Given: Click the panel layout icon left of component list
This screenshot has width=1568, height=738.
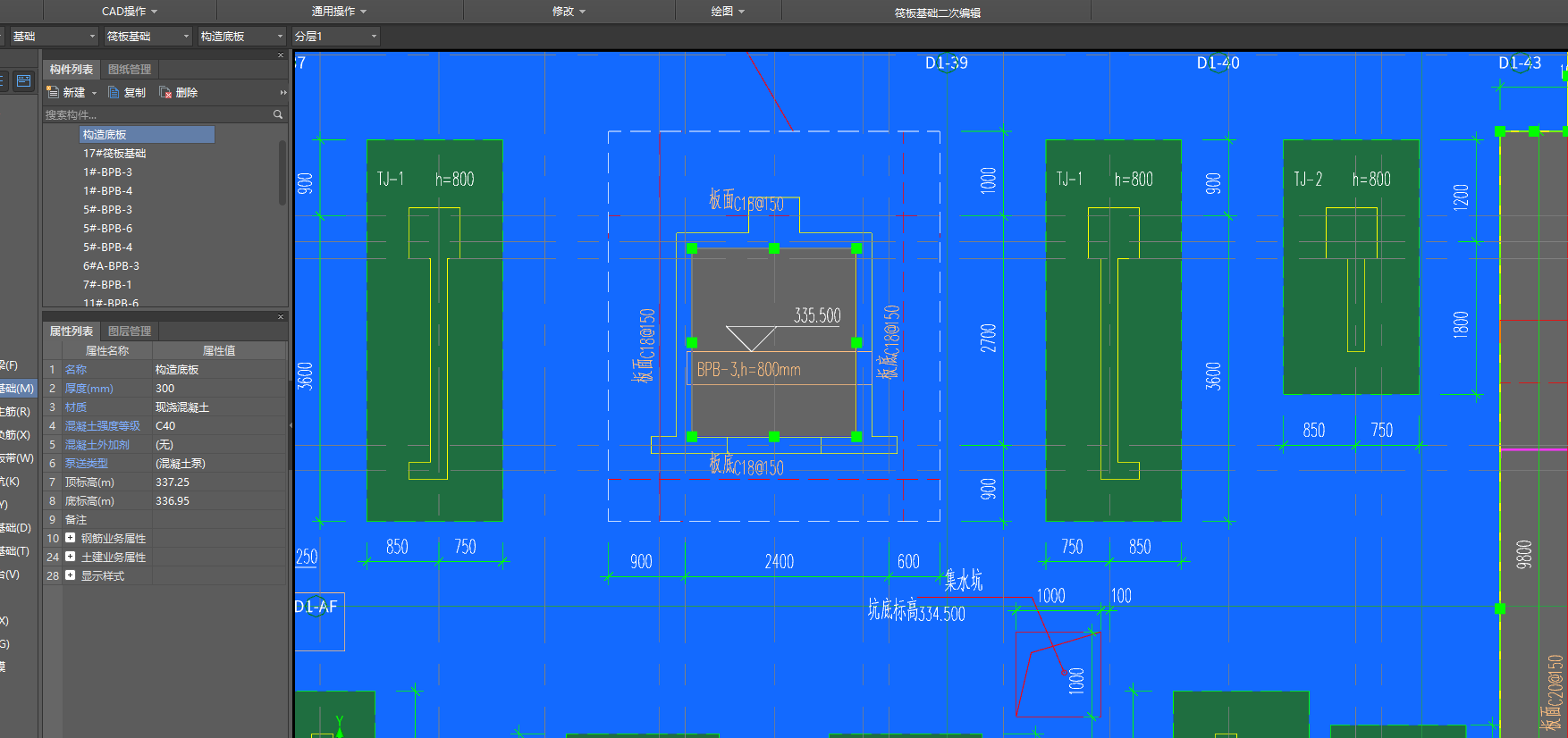Looking at the screenshot, I should [x=24, y=80].
